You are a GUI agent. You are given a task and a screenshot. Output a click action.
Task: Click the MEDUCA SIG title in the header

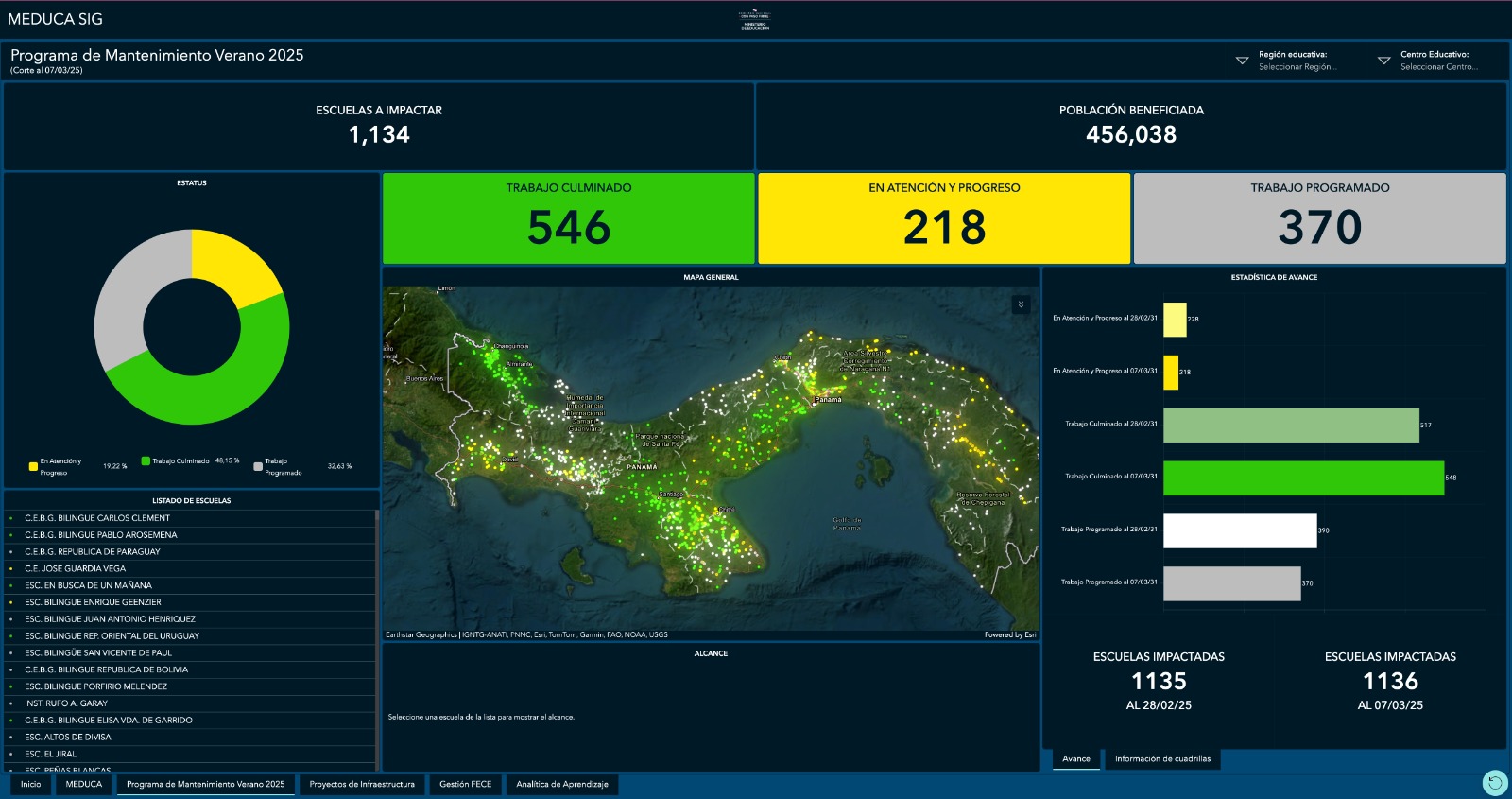(x=55, y=19)
